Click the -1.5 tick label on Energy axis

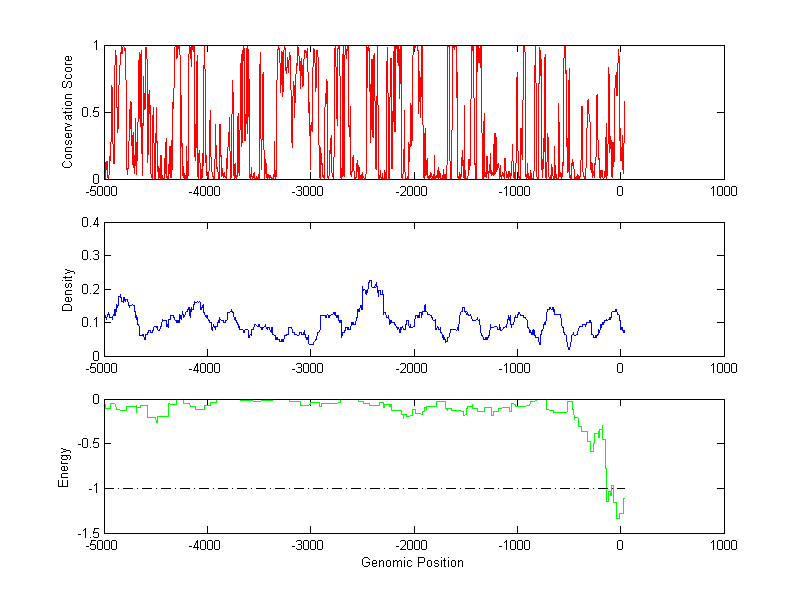[x=88, y=533]
